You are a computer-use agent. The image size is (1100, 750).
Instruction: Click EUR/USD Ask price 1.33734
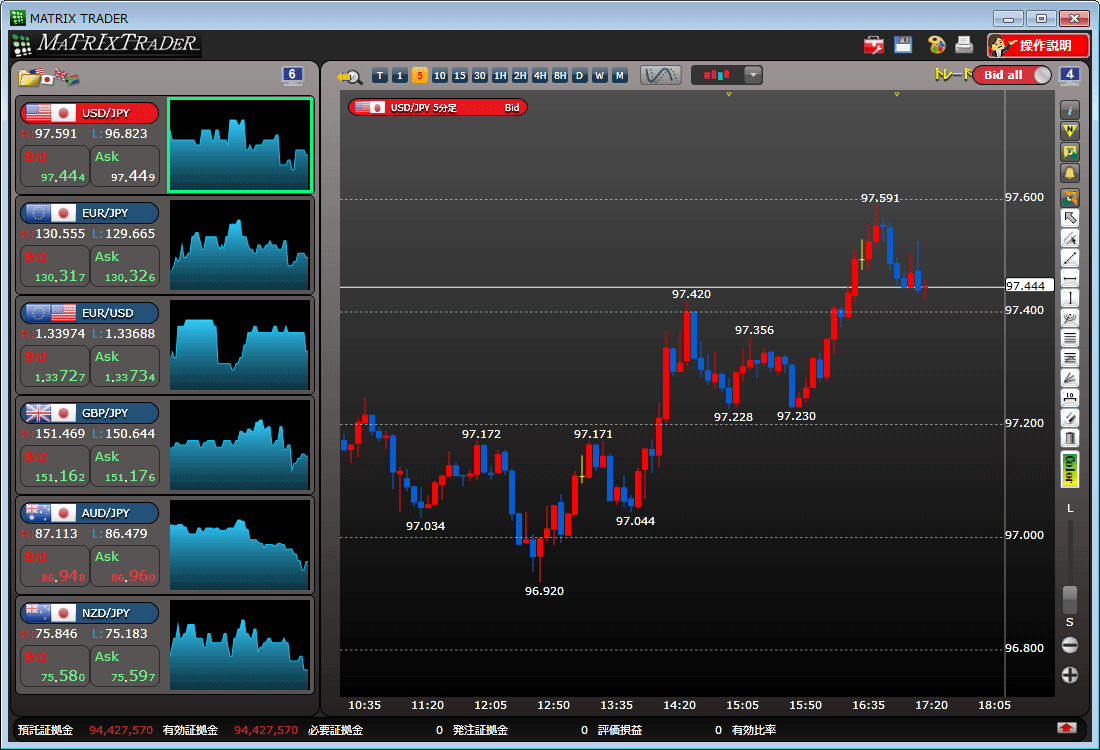(125, 366)
